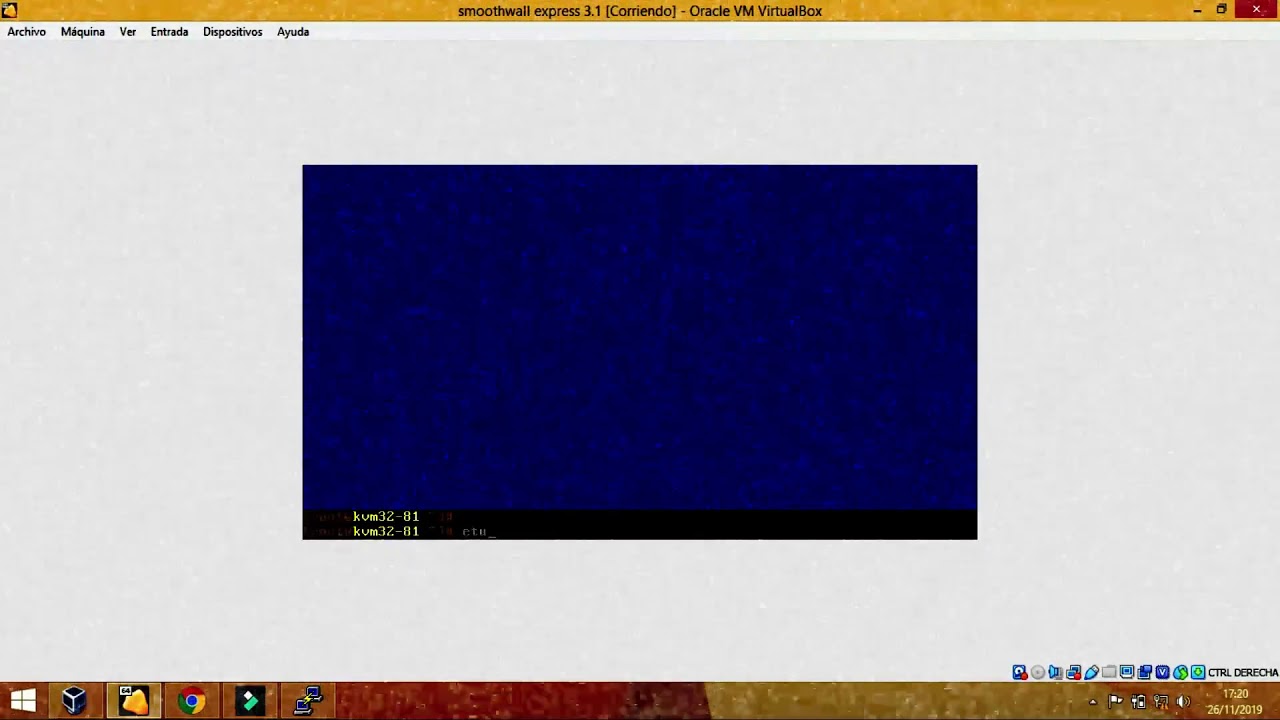Open Google Chrome from the taskbar
The image size is (1280, 720).
click(192, 701)
